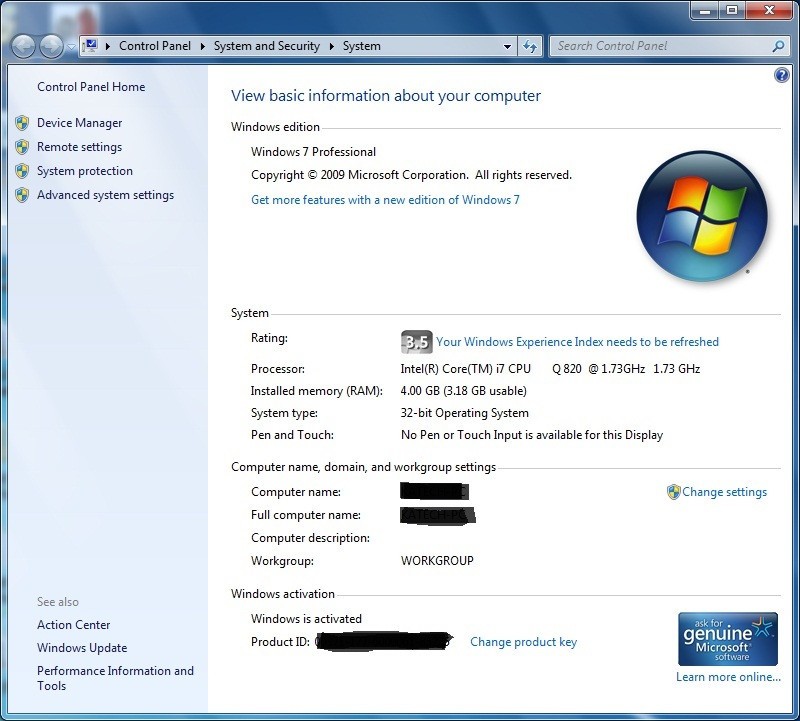Maximize the System window
This screenshot has height=721, width=800.
click(732, 11)
